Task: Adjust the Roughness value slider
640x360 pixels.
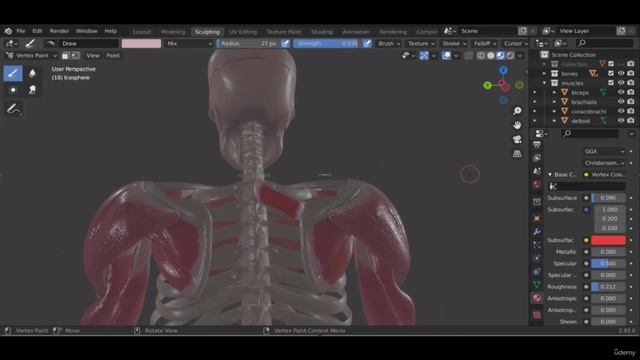Action: click(608, 287)
